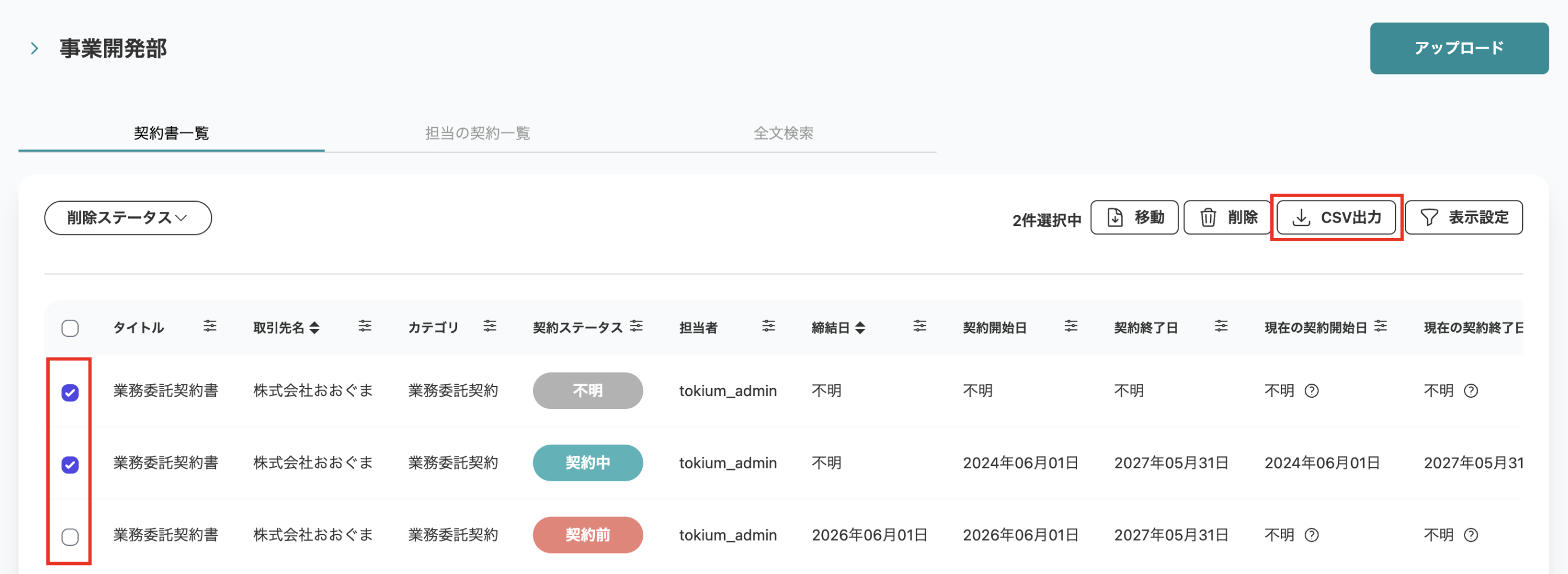Click the teal 契約中 status badge

(x=587, y=463)
